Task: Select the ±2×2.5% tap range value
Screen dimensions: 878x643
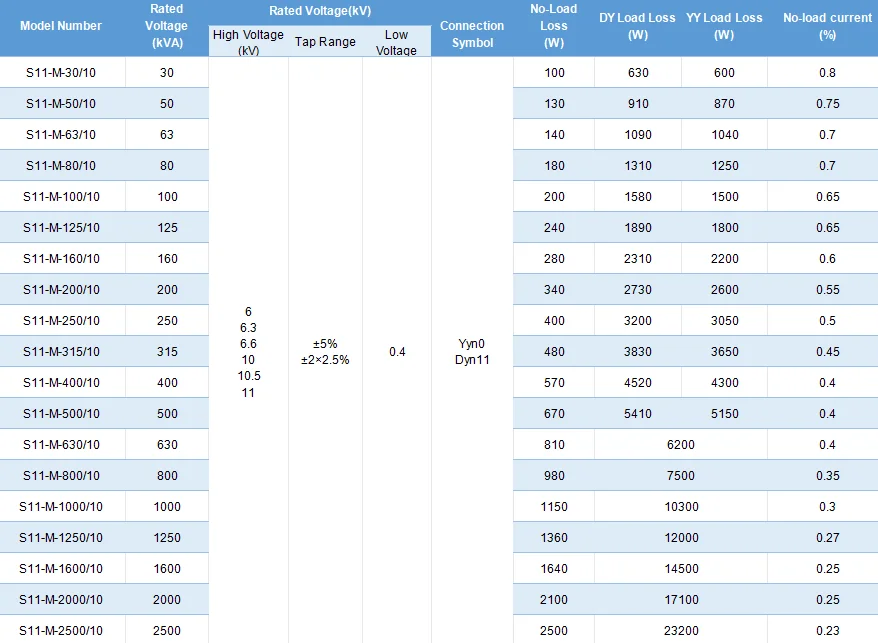Action: pyautogui.click(x=325, y=360)
